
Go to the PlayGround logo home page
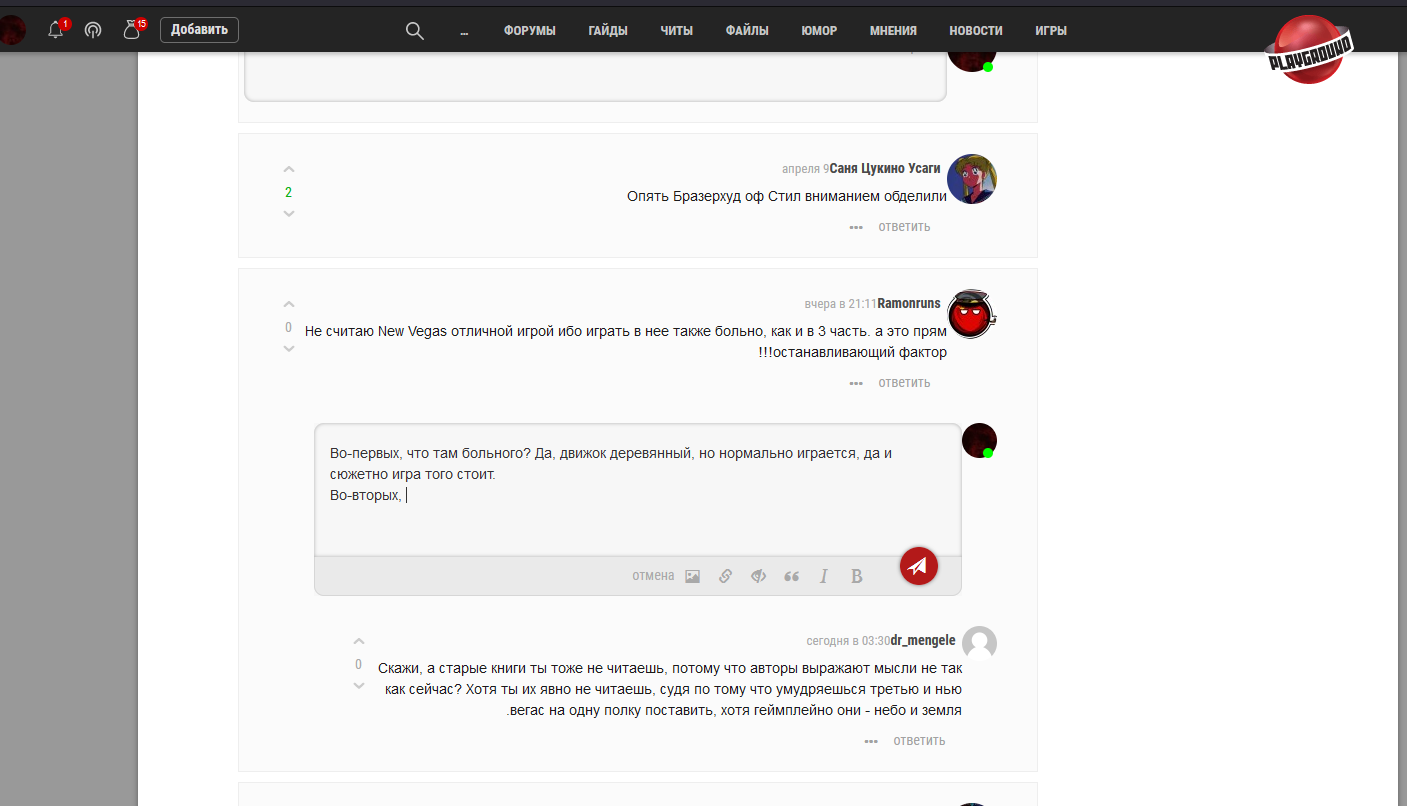point(1311,48)
